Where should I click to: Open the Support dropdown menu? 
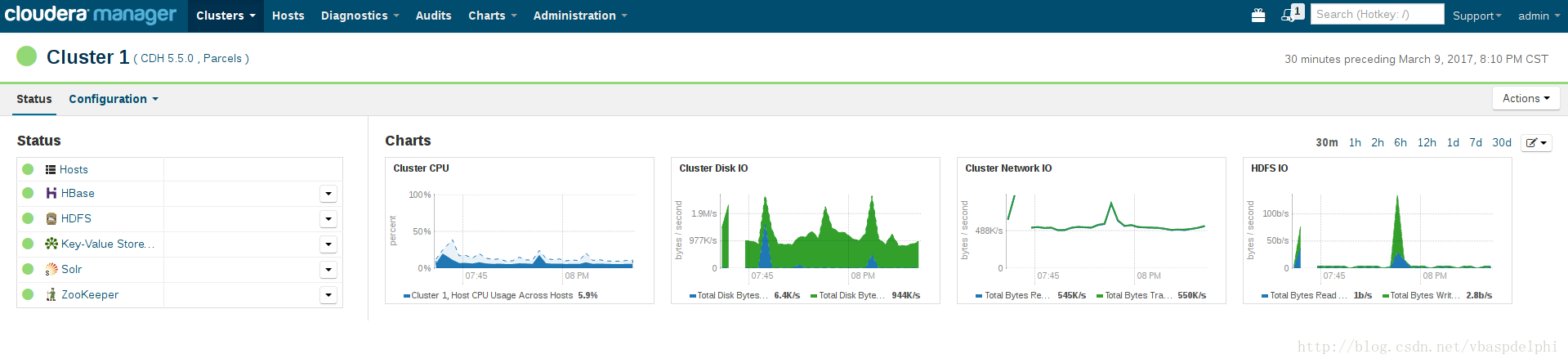(x=1476, y=16)
